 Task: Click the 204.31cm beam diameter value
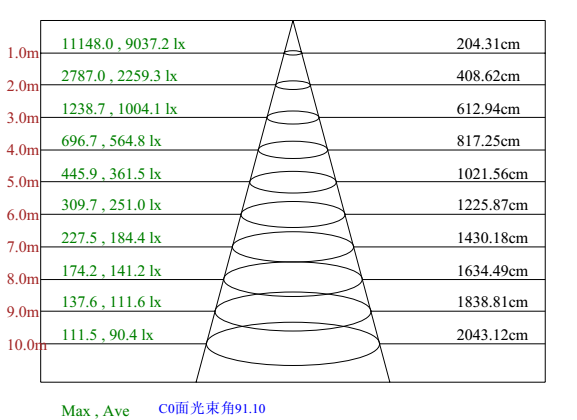(x=488, y=44)
